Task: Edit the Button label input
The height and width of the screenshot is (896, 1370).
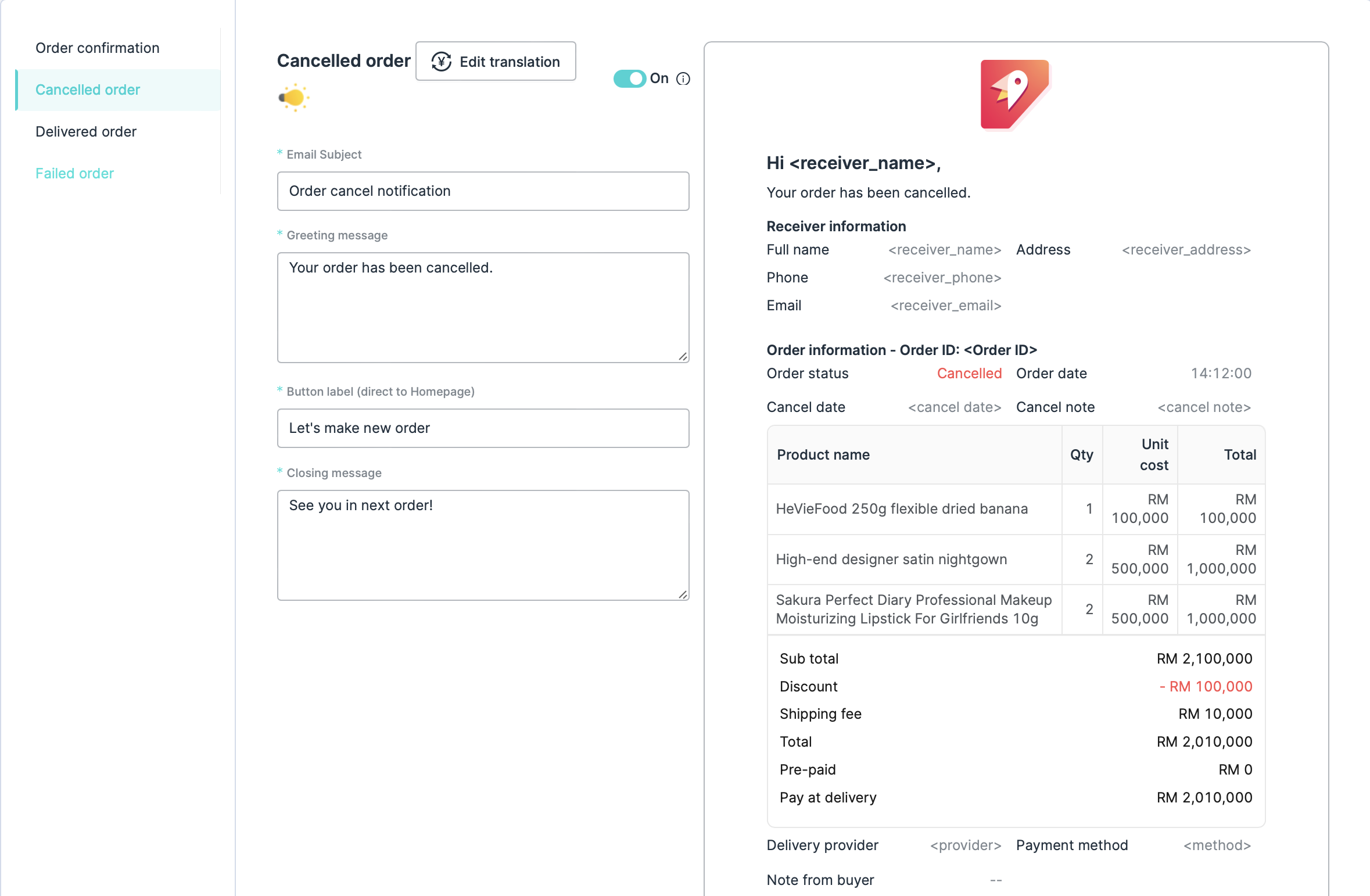Action: 483,428
